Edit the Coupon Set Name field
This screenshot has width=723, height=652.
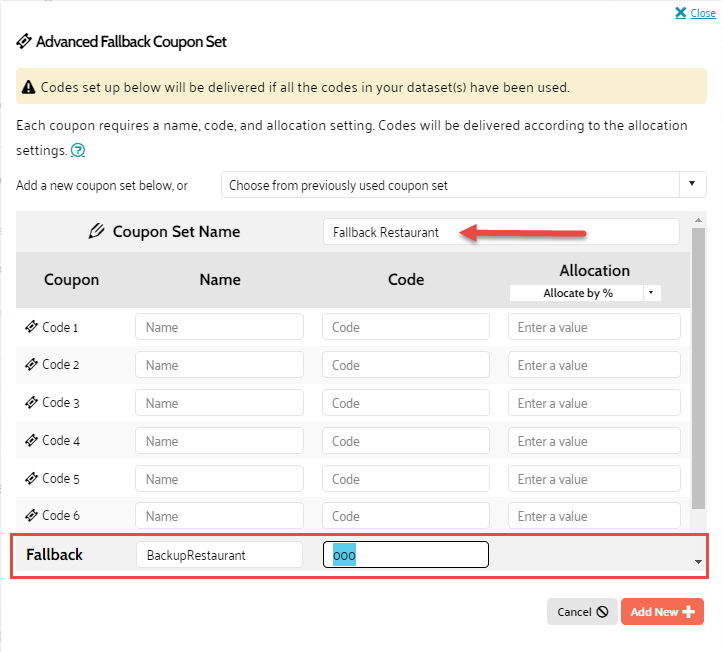pyautogui.click(x=501, y=232)
